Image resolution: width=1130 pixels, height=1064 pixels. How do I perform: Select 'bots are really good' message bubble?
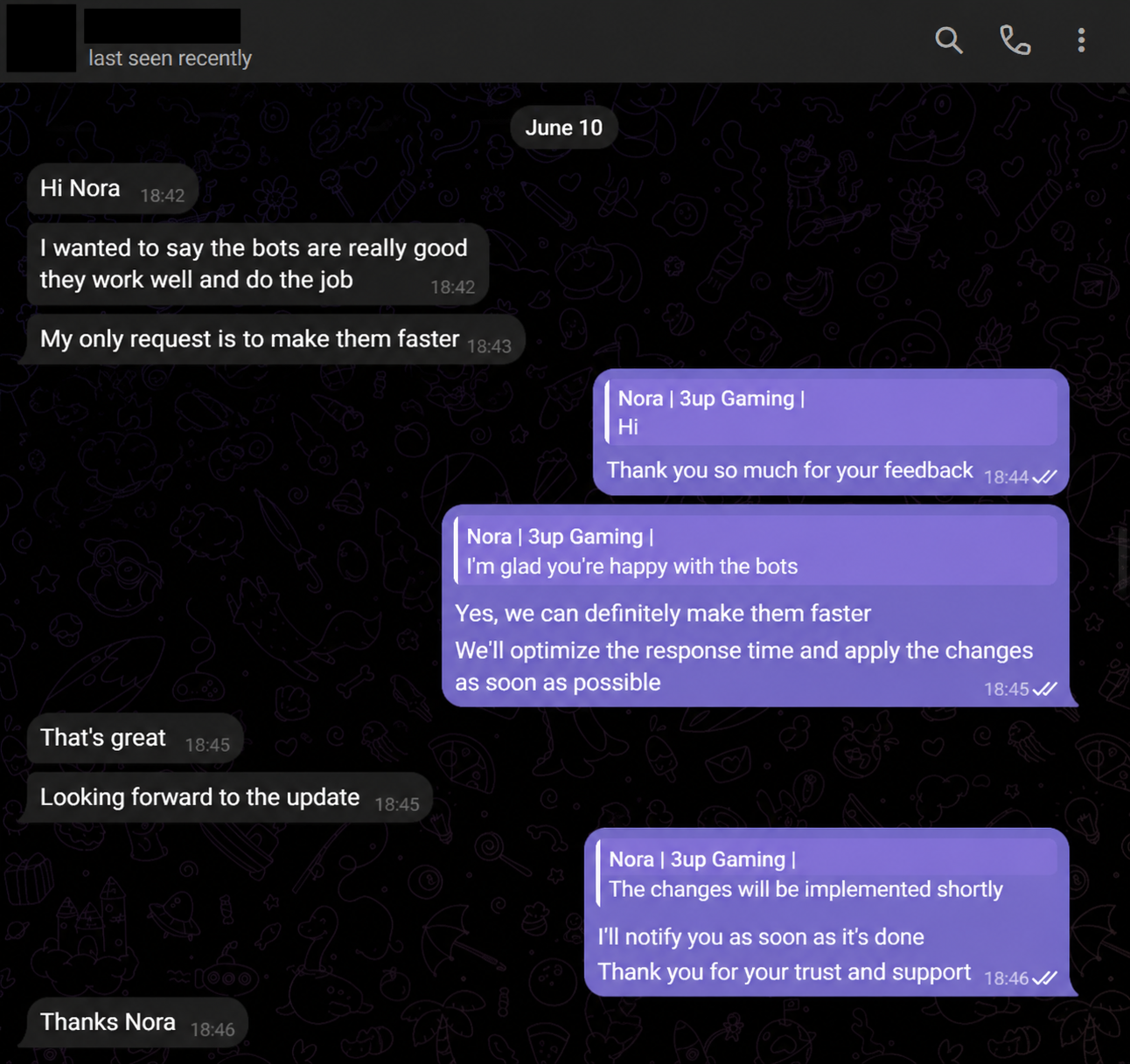(x=257, y=264)
